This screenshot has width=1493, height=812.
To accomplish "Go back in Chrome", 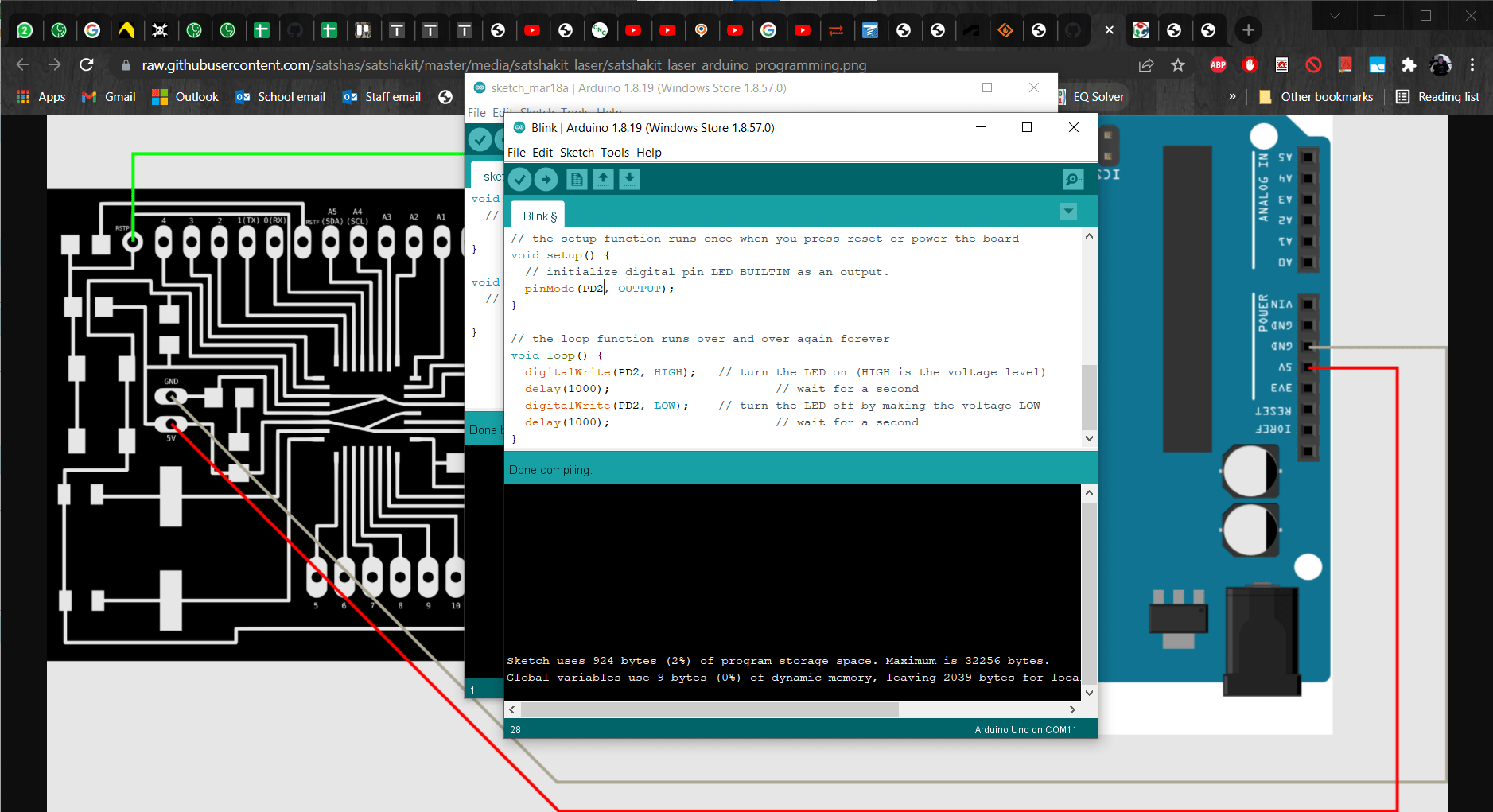I will [x=22, y=65].
